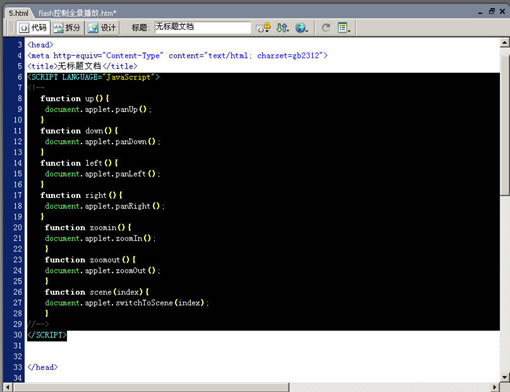Screen dimensions: 510x392
Task: Click the horizontal scrollbar right arrow
Action: [x=495, y=387]
